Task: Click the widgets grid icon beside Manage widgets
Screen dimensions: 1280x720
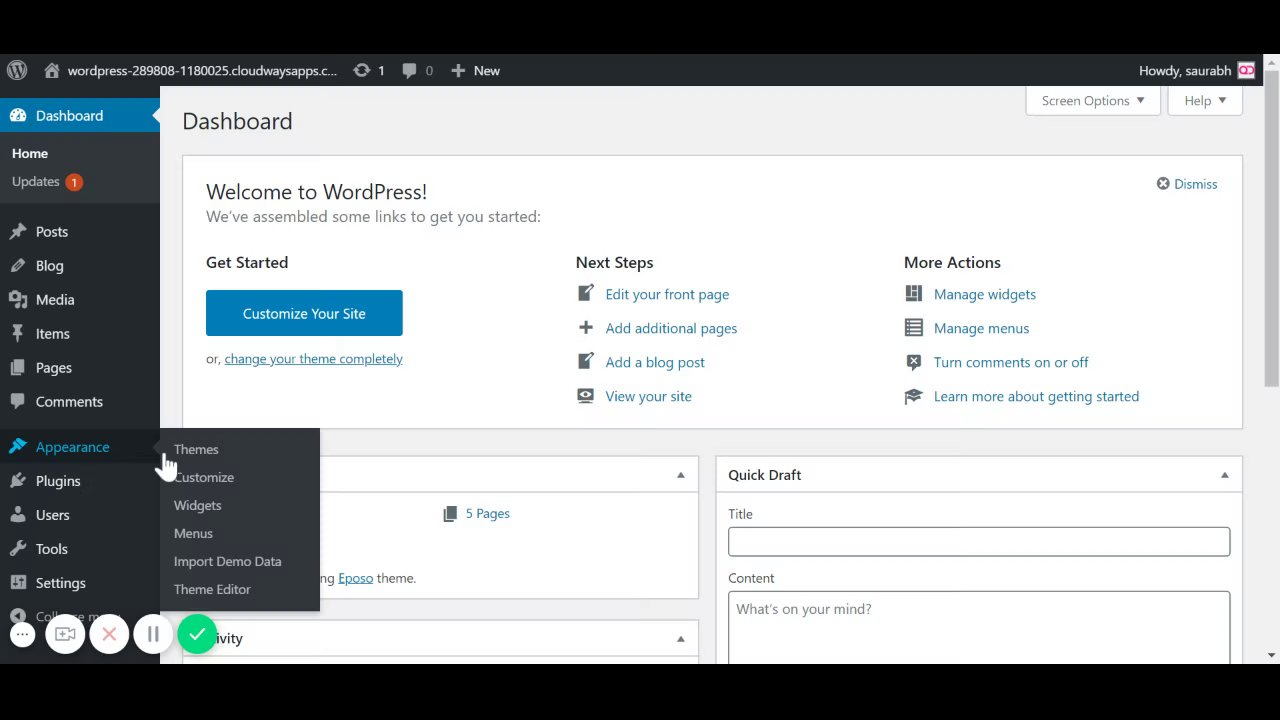Action: [x=913, y=293]
